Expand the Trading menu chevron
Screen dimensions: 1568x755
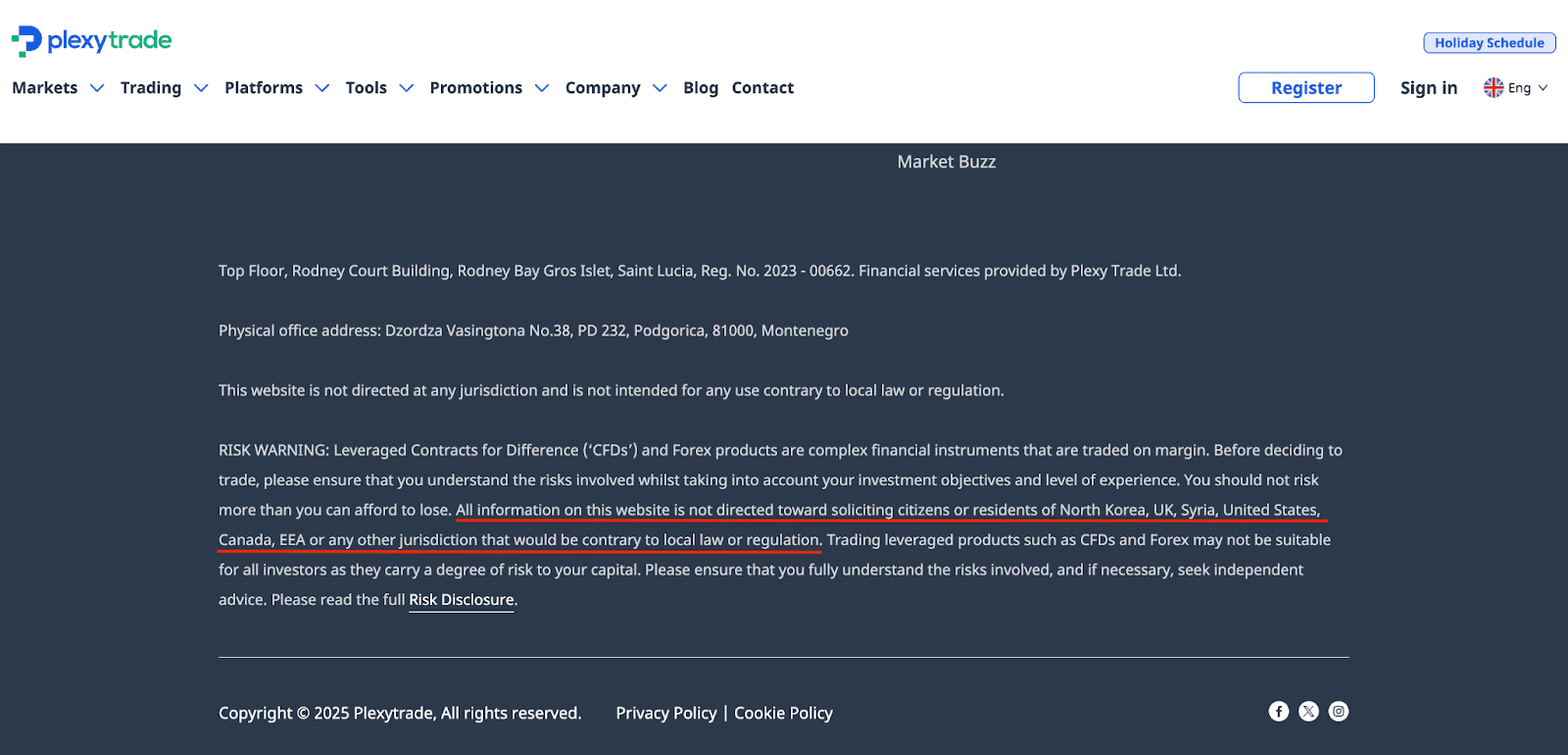click(201, 88)
